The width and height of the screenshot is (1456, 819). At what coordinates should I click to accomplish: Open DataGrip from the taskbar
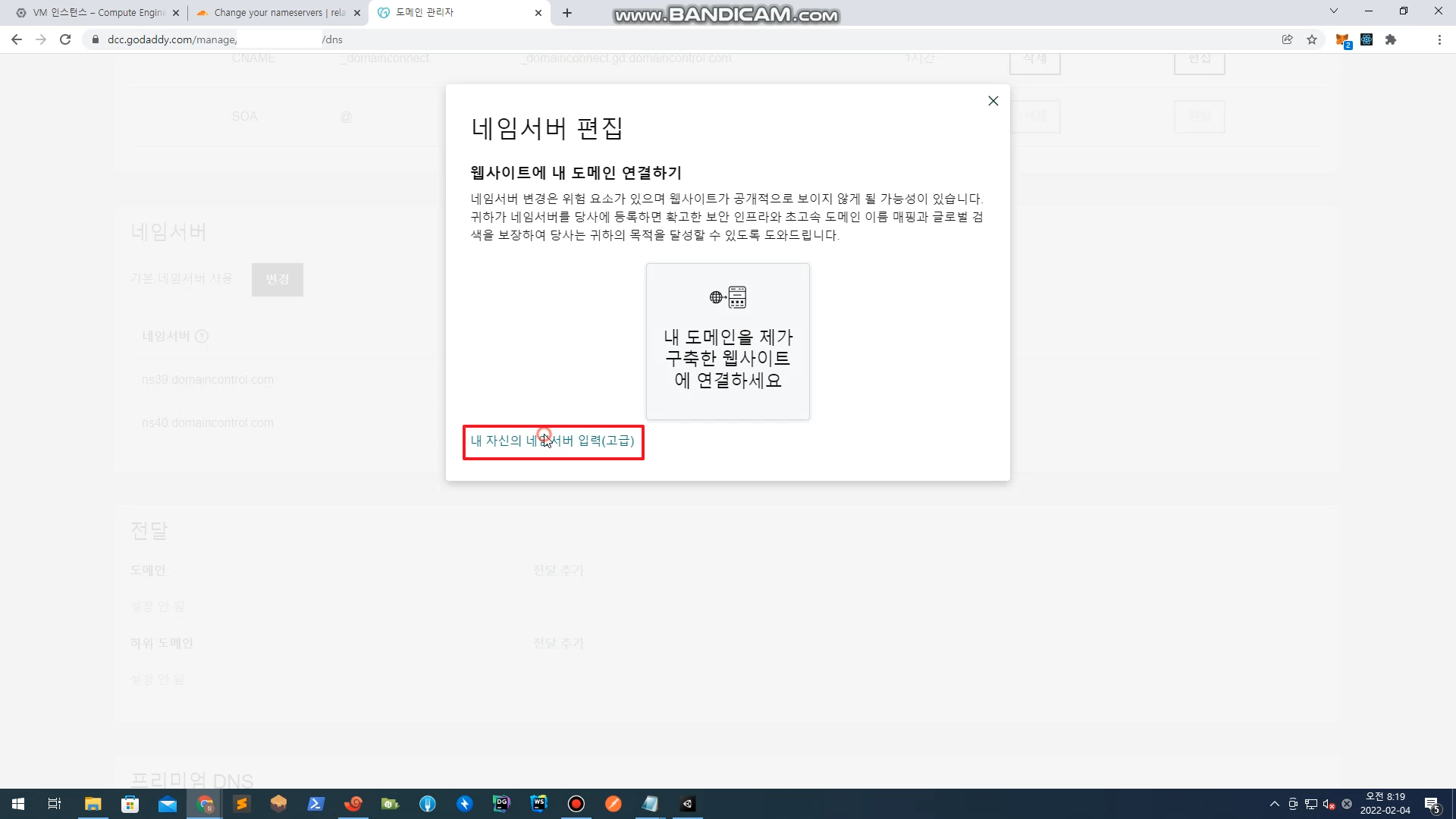pos(501,804)
